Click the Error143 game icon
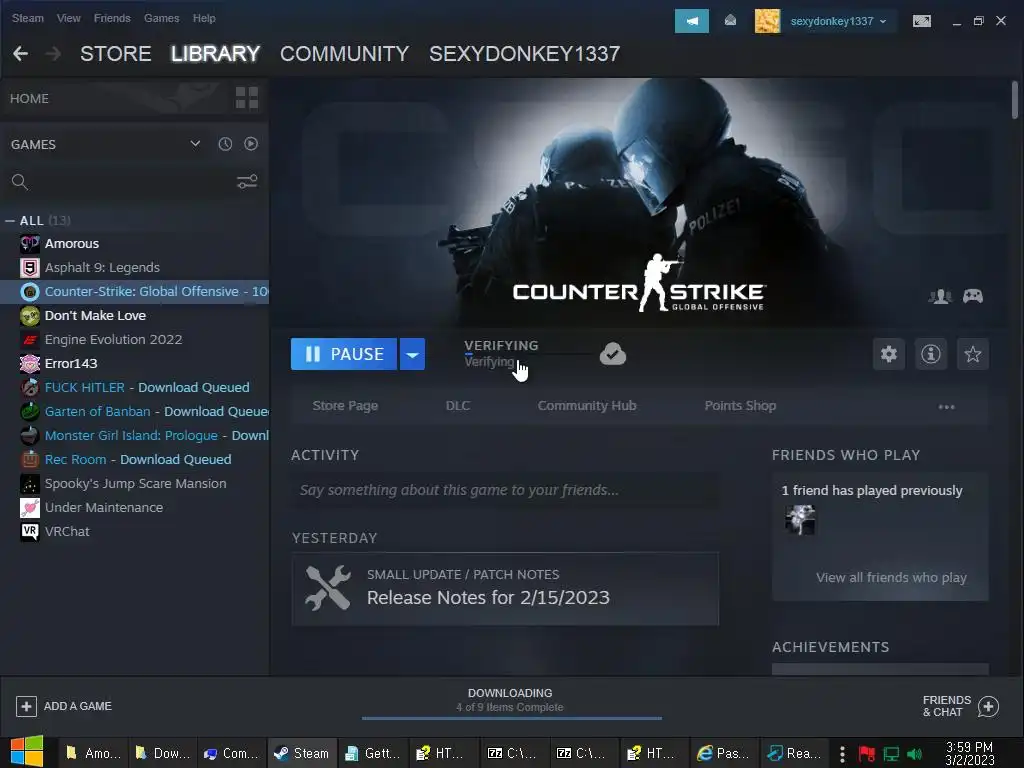This screenshot has width=1024, height=768. tap(29, 364)
